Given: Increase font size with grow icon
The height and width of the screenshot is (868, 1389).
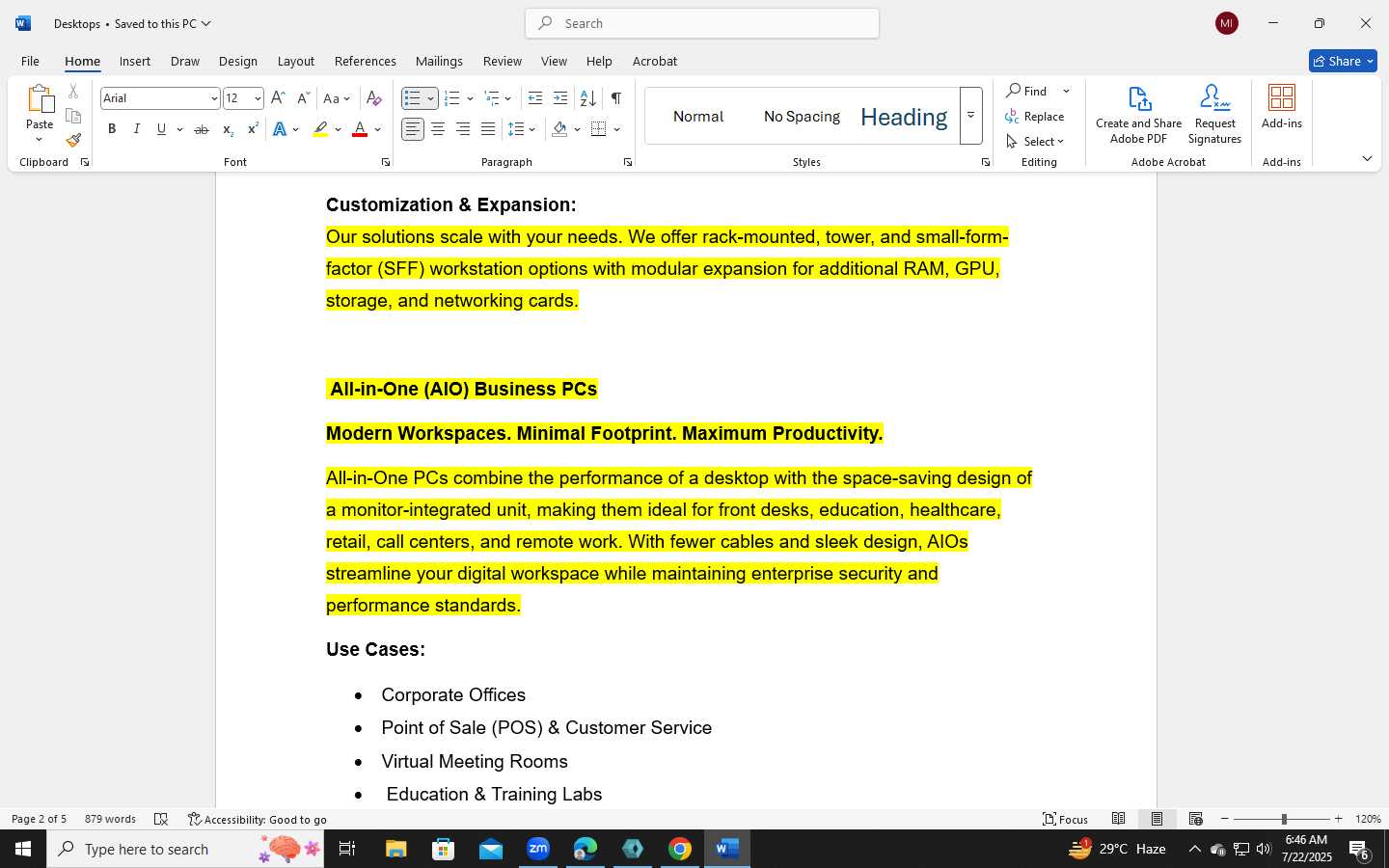Looking at the screenshot, I should click(278, 98).
